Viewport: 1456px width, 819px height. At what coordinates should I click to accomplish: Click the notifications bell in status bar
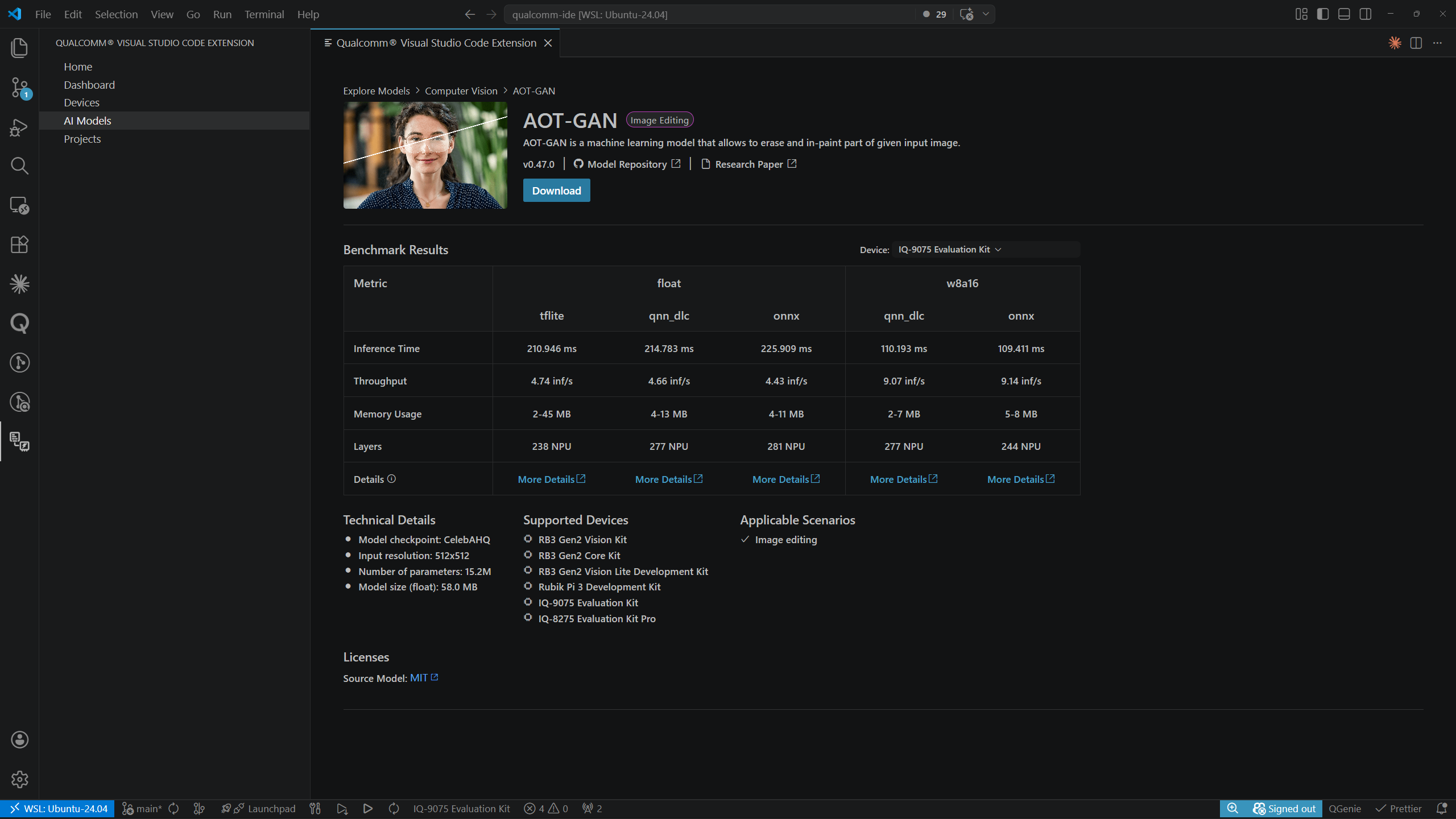(x=1442, y=808)
